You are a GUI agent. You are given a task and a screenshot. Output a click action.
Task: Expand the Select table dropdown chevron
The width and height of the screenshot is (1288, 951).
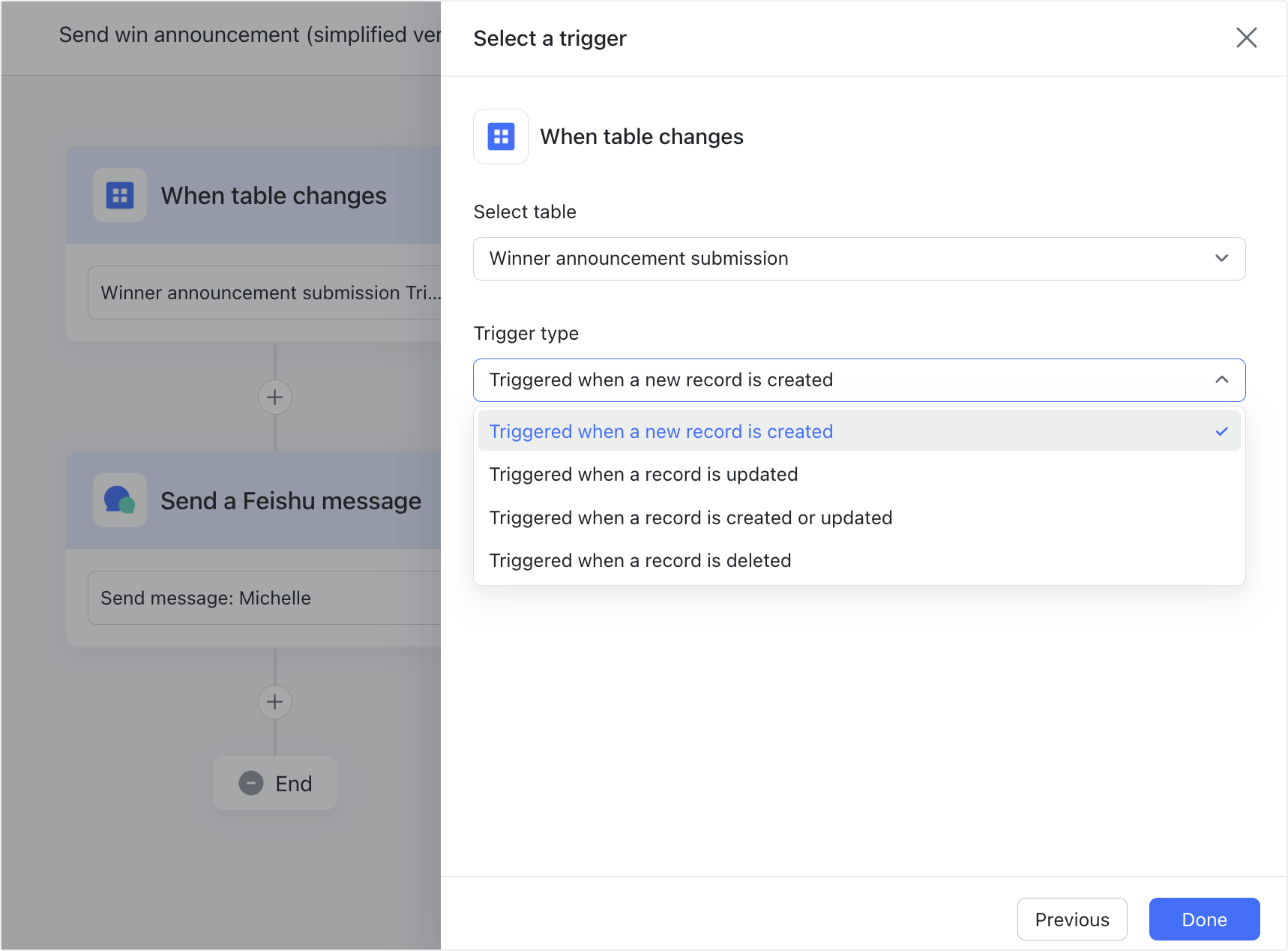[1221, 259]
